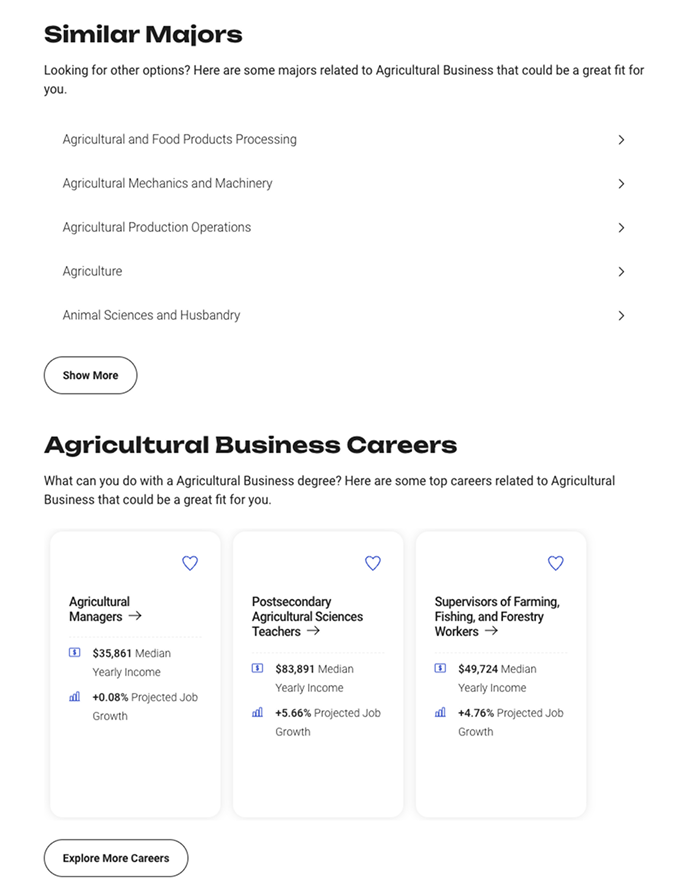Click the job growth chart icon on Agricultural Managers card
Screen dimensions: 700x895
click(x=74, y=697)
